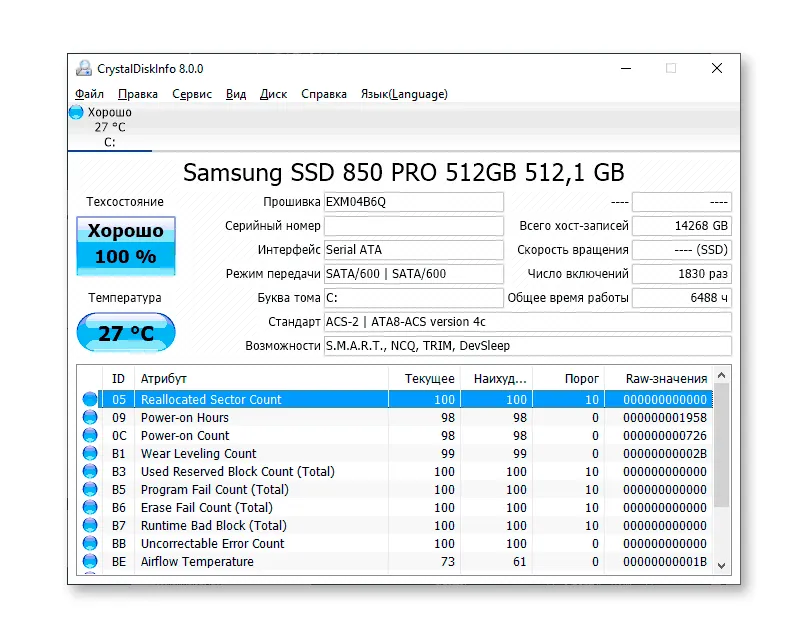Select the Erase Fail Count (Total) row
This screenshot has width=809, height=638.
click(206, 508)
